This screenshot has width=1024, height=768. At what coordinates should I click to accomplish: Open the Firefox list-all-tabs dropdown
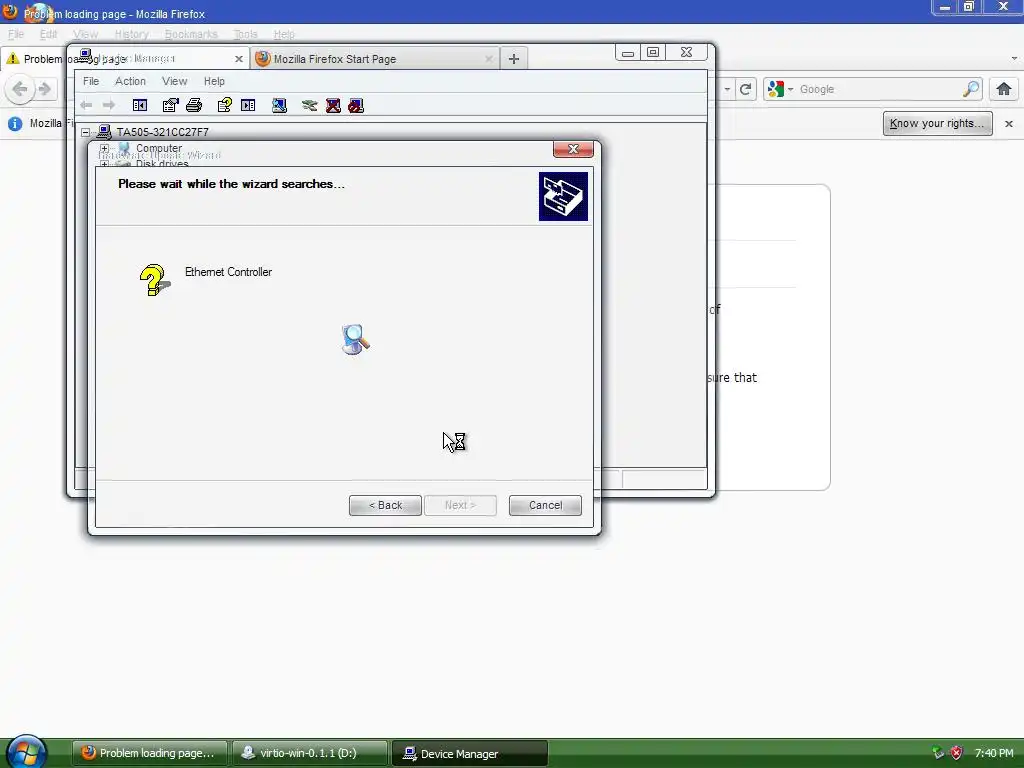[1014, 59]
